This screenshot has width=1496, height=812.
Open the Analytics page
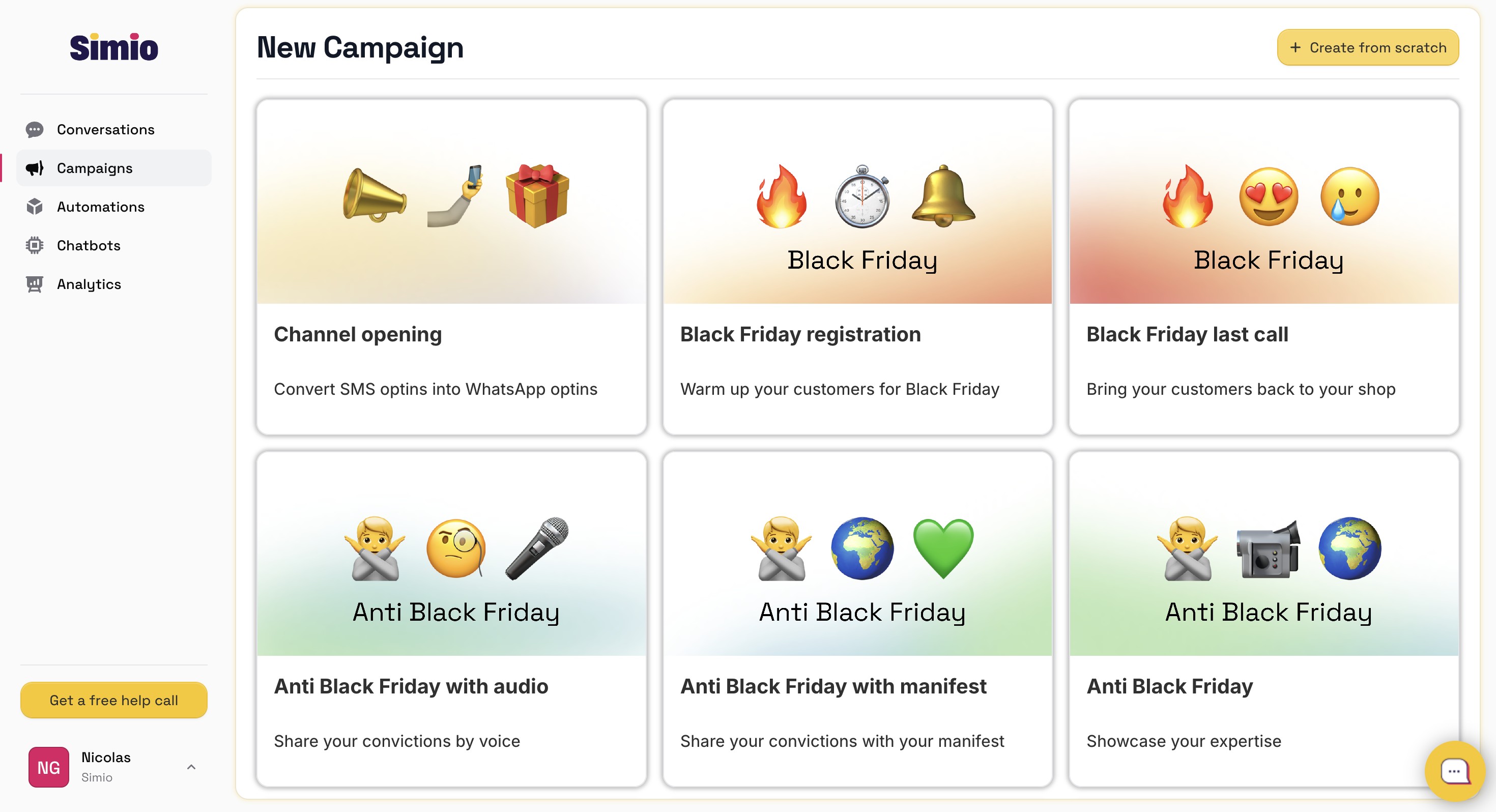pos(89,284)
